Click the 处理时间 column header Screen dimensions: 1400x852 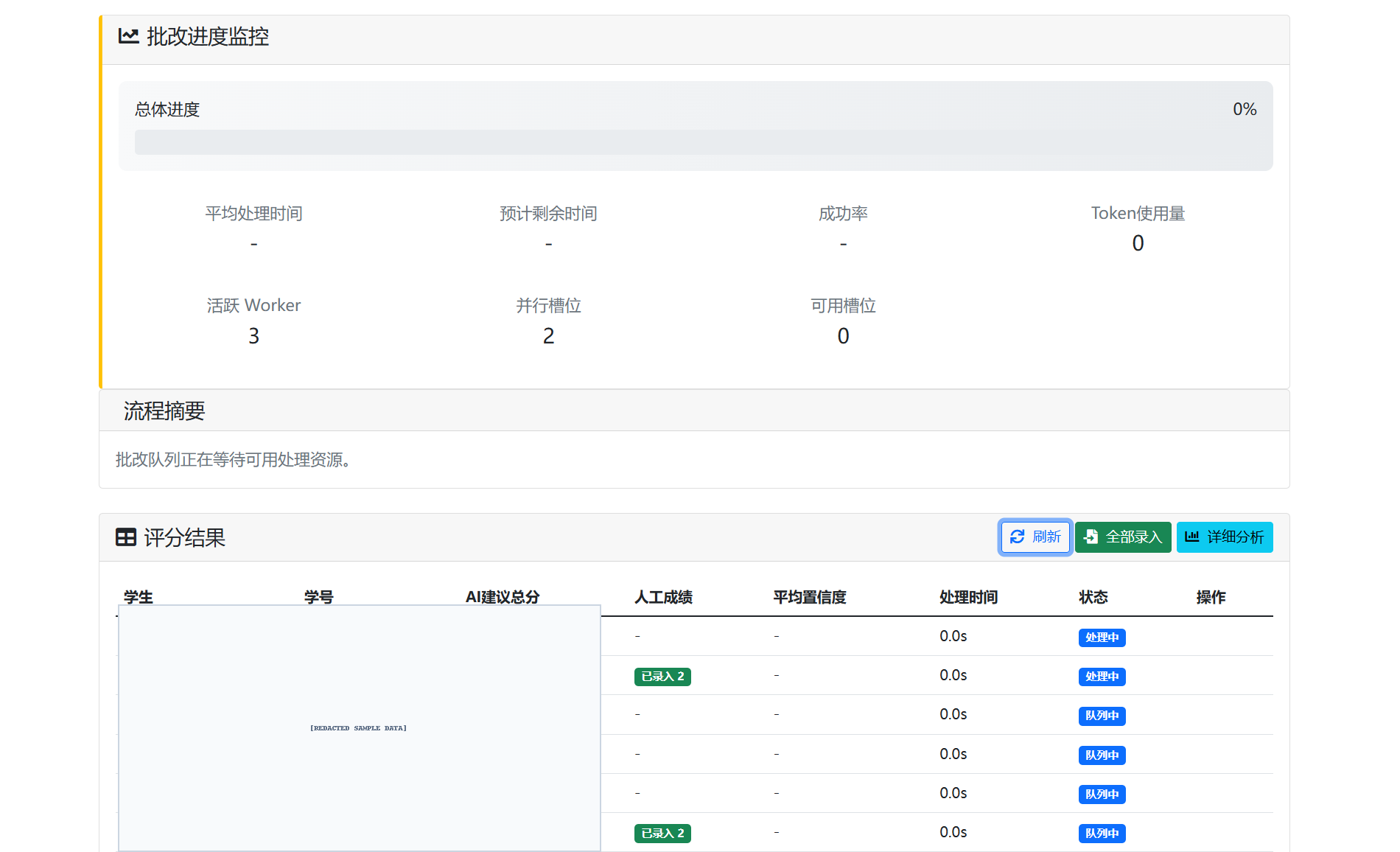[x=968, y=597]
